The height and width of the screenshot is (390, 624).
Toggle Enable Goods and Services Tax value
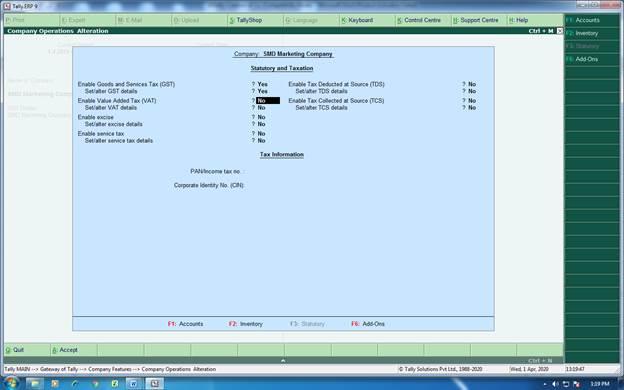pyautogui.click(x=262, y=84)
